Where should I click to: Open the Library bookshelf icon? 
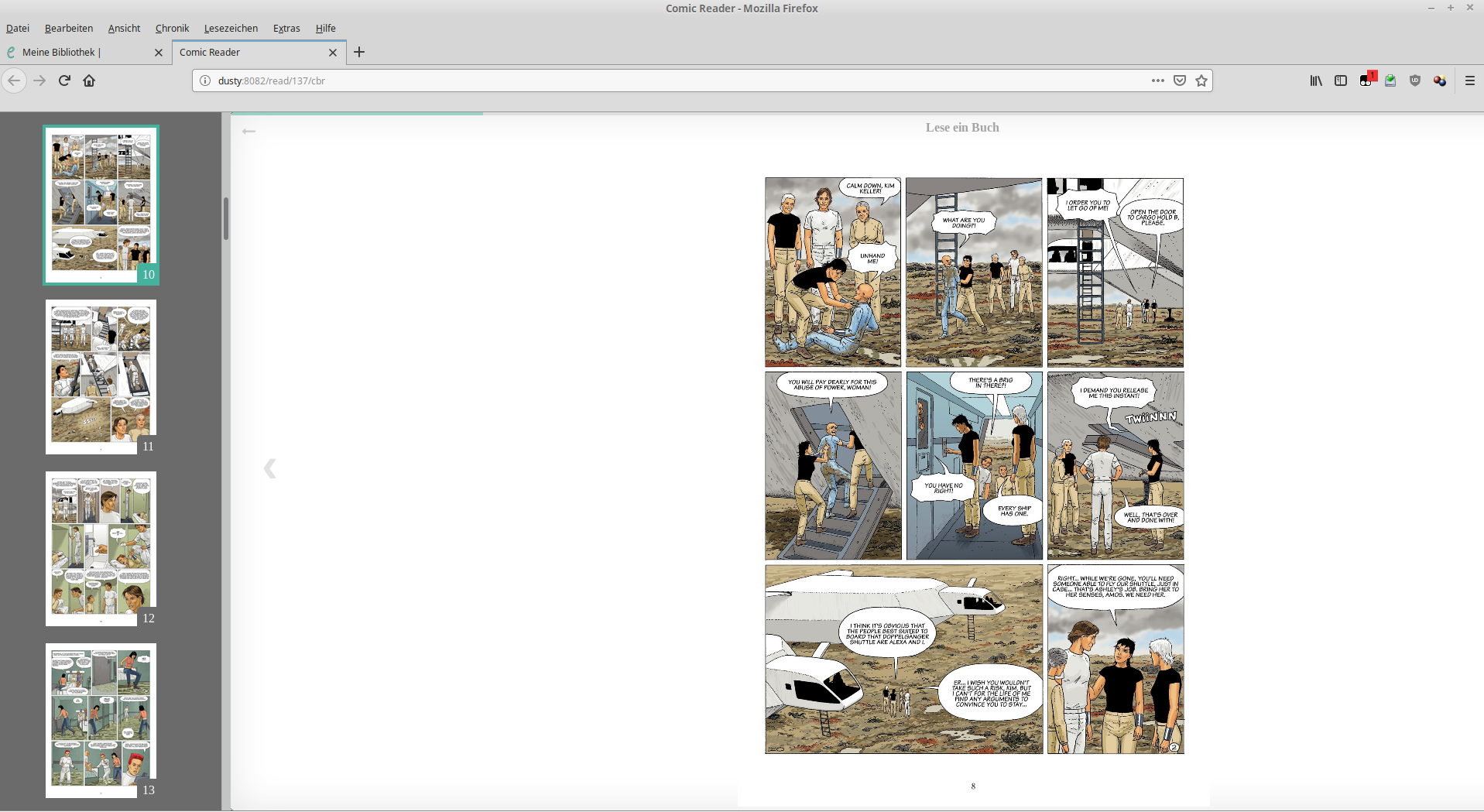click(1316, 81)
